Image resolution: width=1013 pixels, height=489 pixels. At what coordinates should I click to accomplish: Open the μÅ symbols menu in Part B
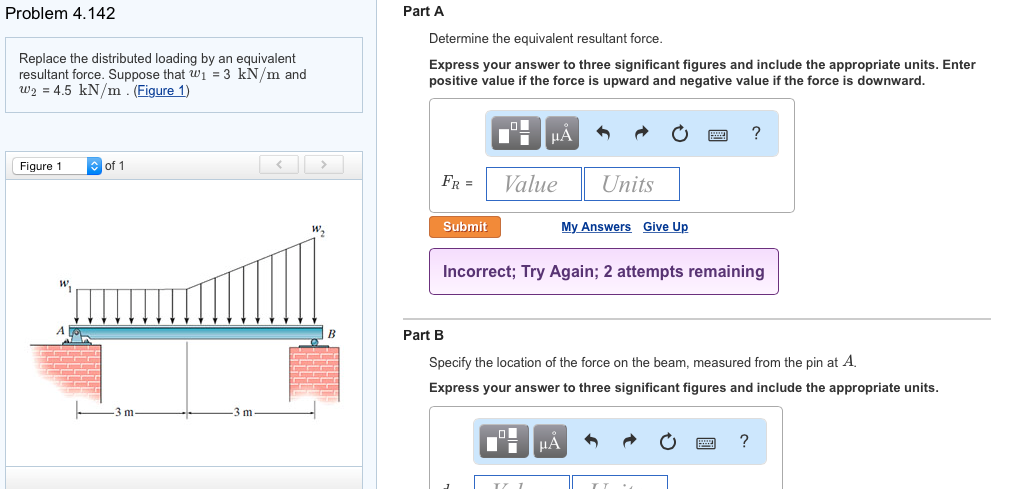click(x=549, y=441)
